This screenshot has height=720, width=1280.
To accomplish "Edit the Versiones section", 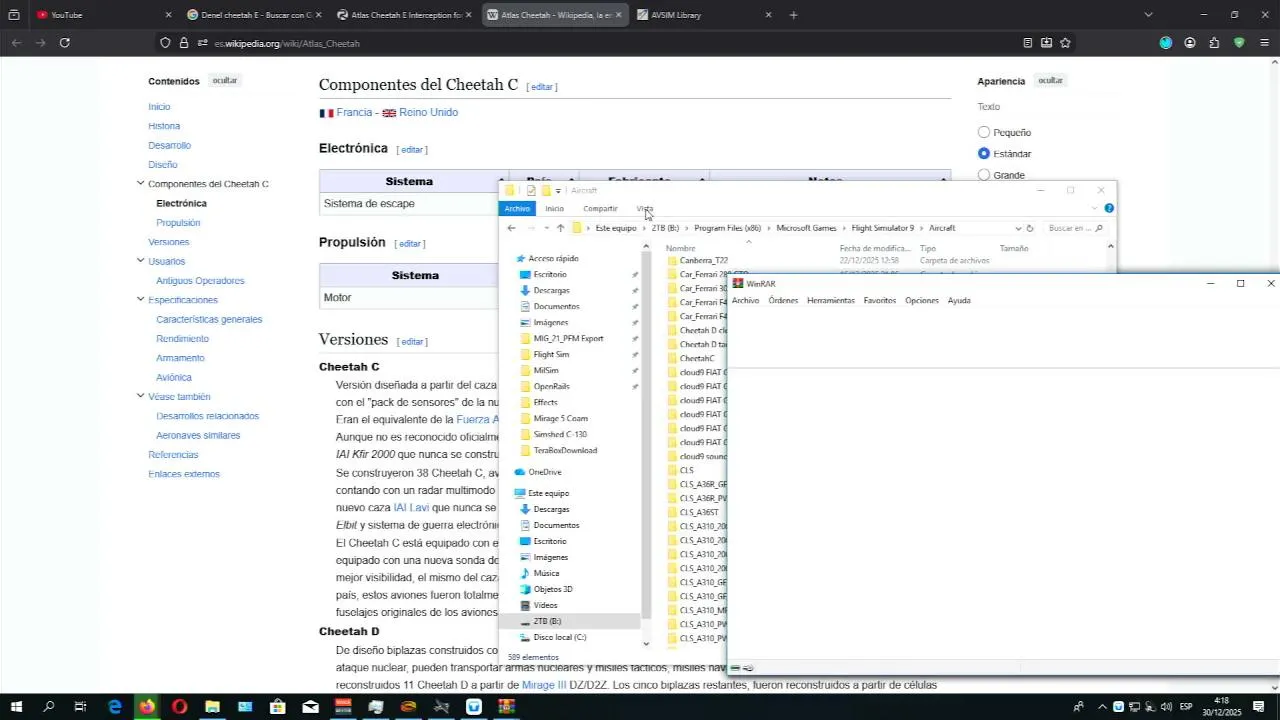I will (412, 342).
